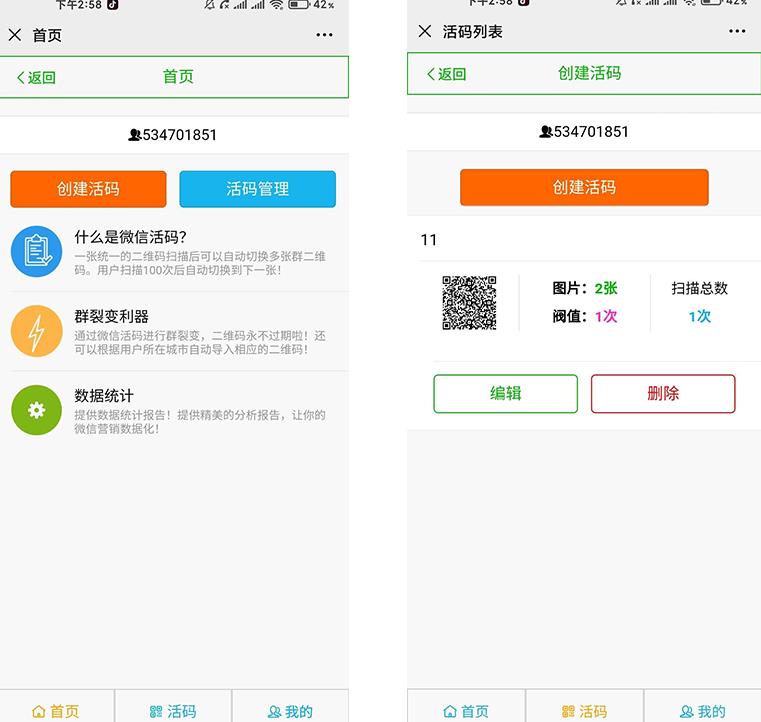Open the 什么是微信活码? title

coord(131,237)
